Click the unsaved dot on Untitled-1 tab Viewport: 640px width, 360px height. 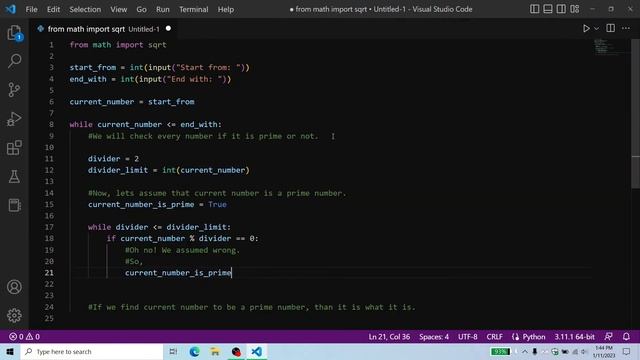(x=168, y=29)
